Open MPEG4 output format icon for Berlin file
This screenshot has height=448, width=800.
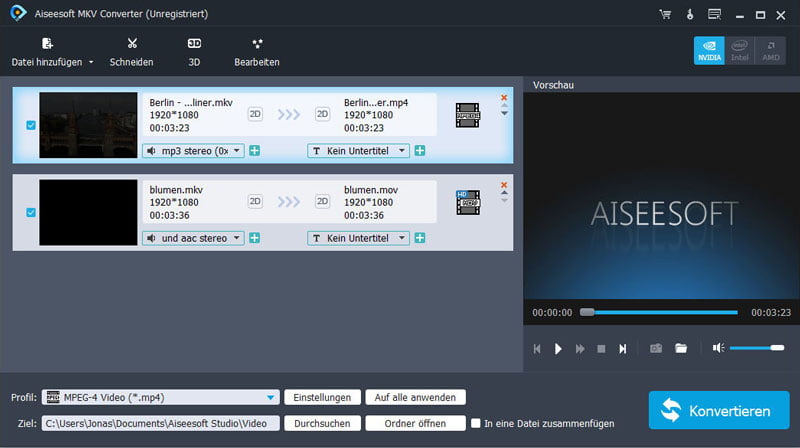pyautogui.click(x=468, y=115)
